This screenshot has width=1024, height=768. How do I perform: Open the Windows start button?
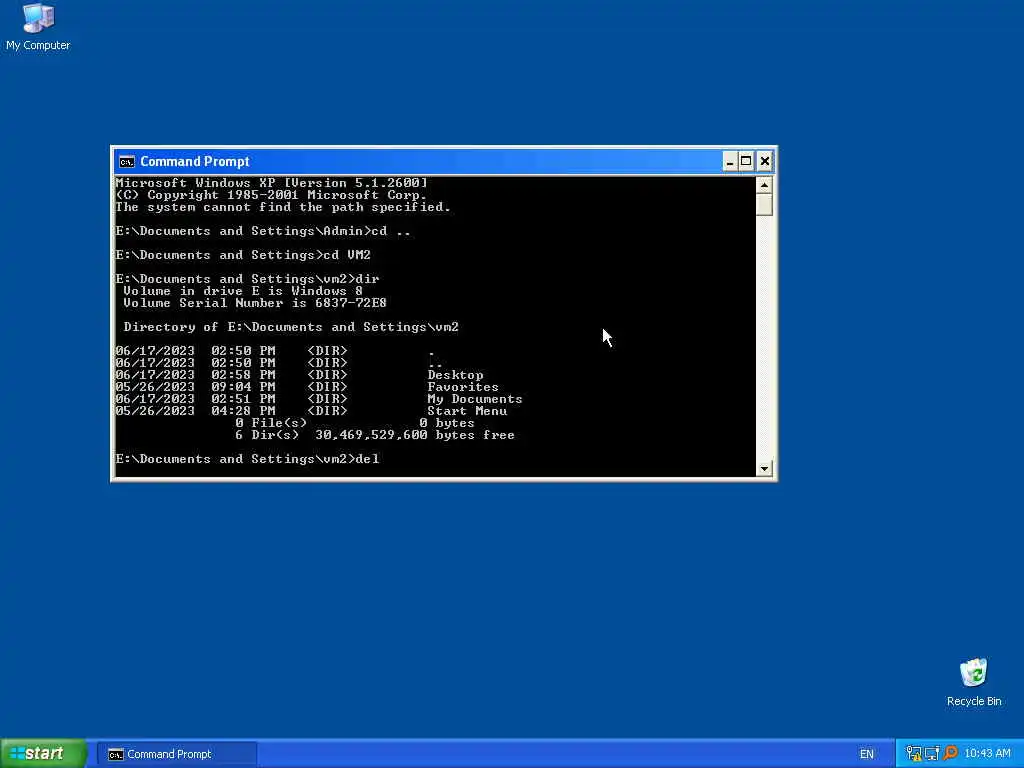click(43, 754)
